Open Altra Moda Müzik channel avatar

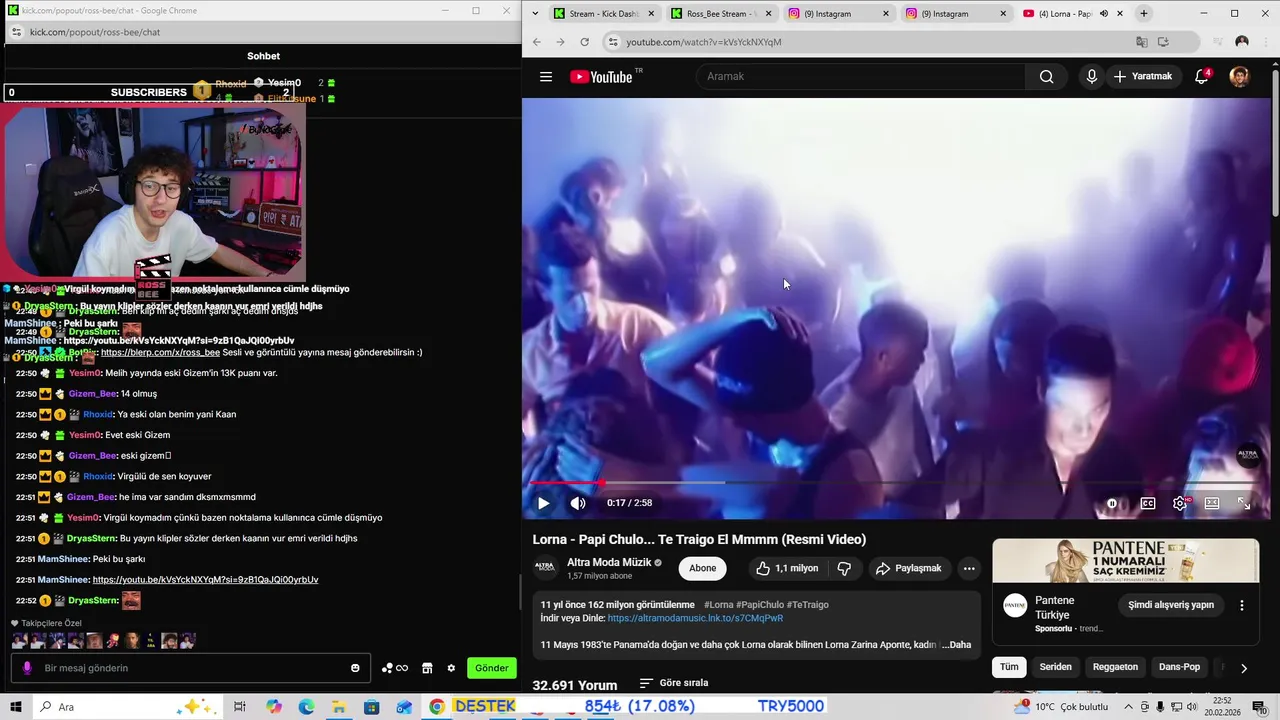pos(545,567)
